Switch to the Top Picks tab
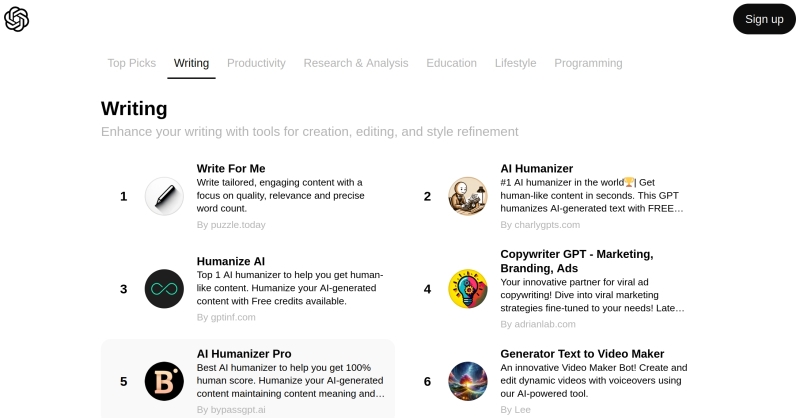This screenshot has height=418, width=800. coord(132,63)
